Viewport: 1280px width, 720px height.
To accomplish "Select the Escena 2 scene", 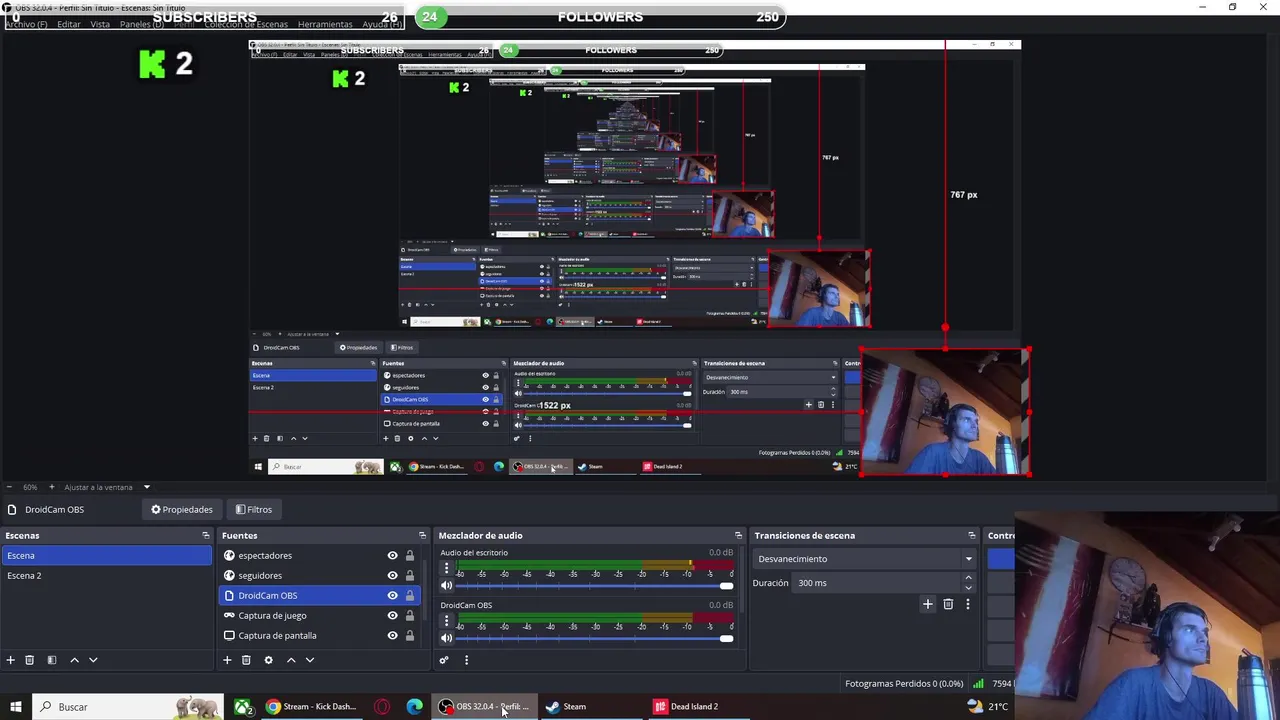I will [106, 576].
